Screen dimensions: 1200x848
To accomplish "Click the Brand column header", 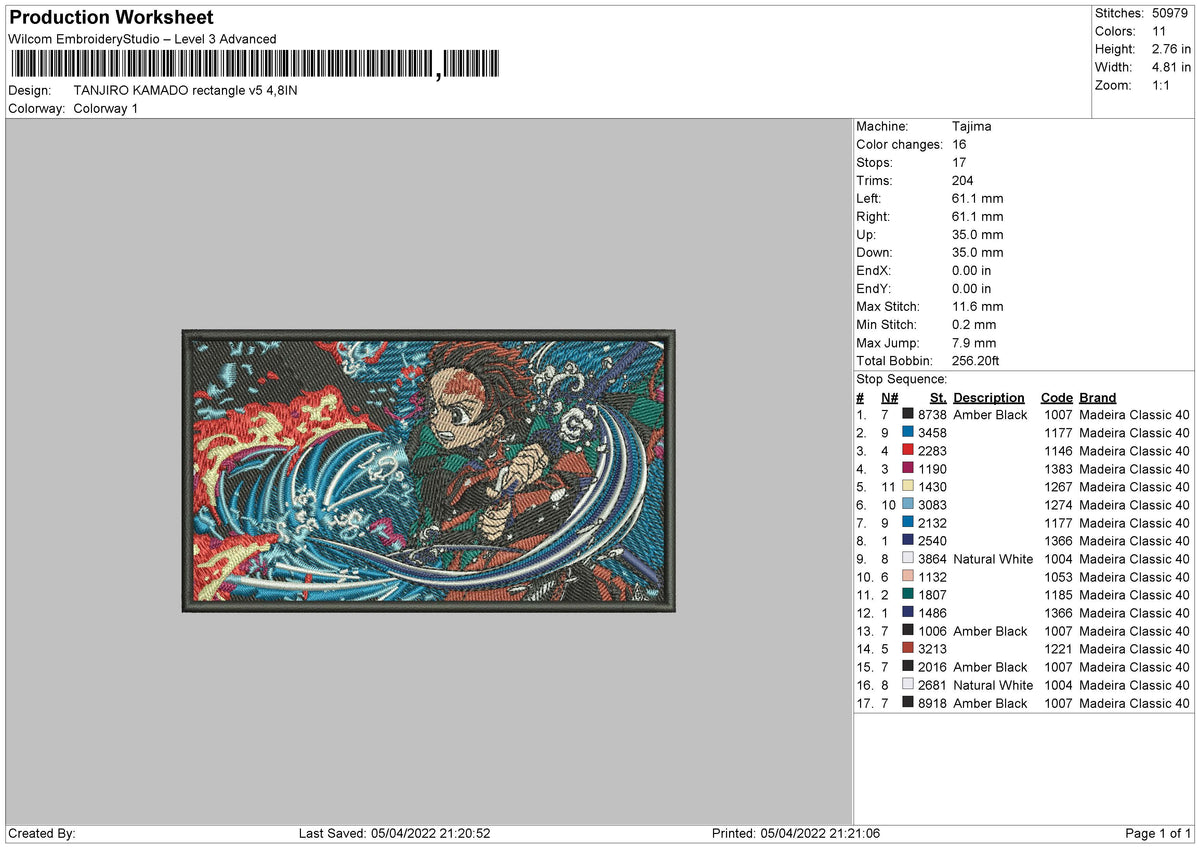I will click(x=1097, y=397).
